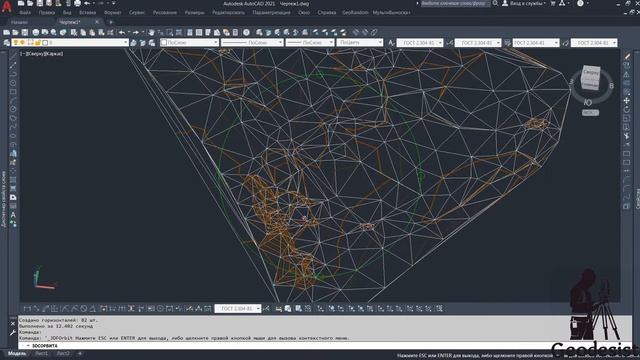640x360 pixels.
Task: Click the help question-mark icon in standard toolbar
Action: [x=246, y=32]
